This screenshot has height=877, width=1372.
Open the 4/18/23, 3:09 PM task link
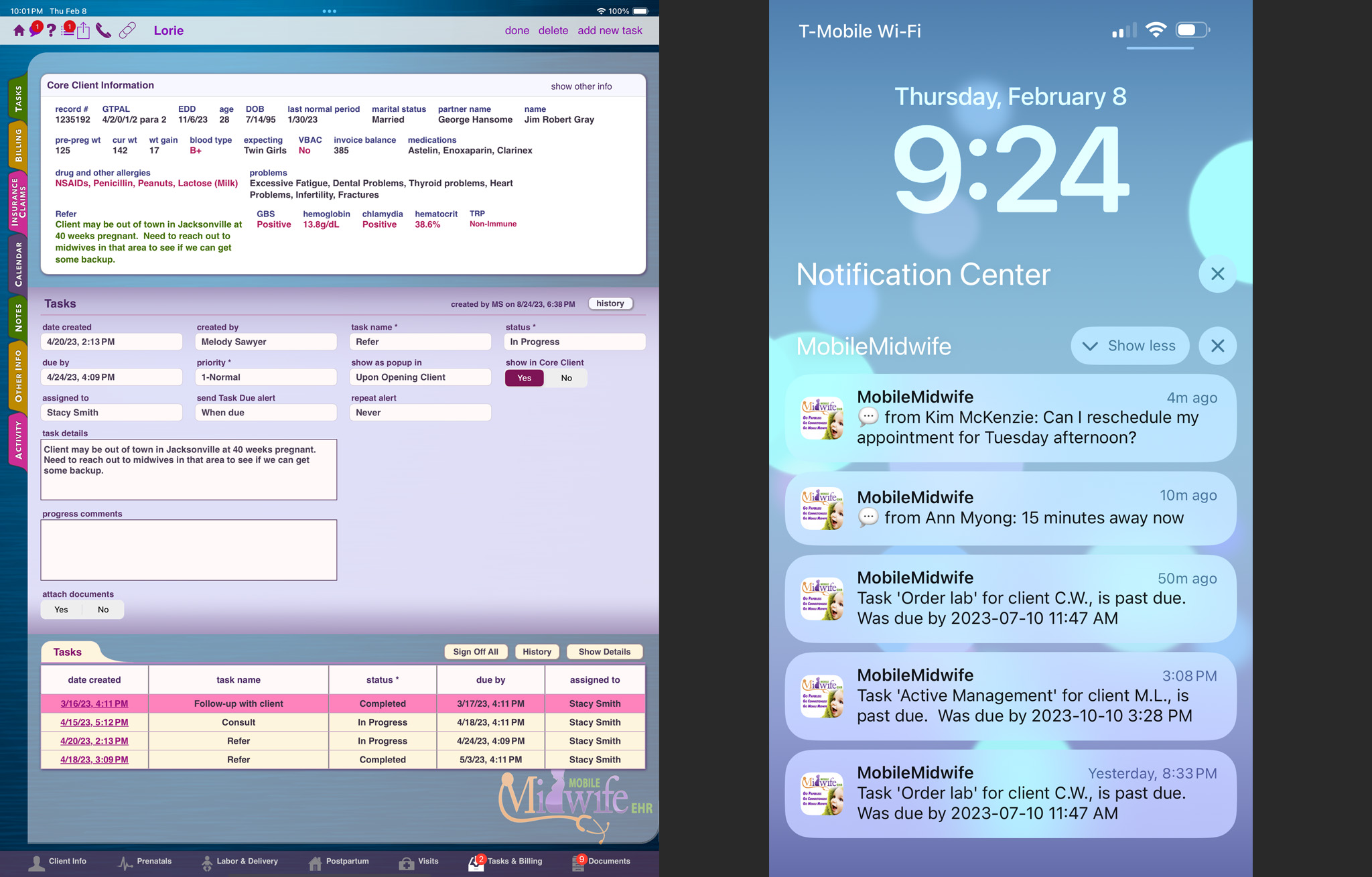click(94, 760)
